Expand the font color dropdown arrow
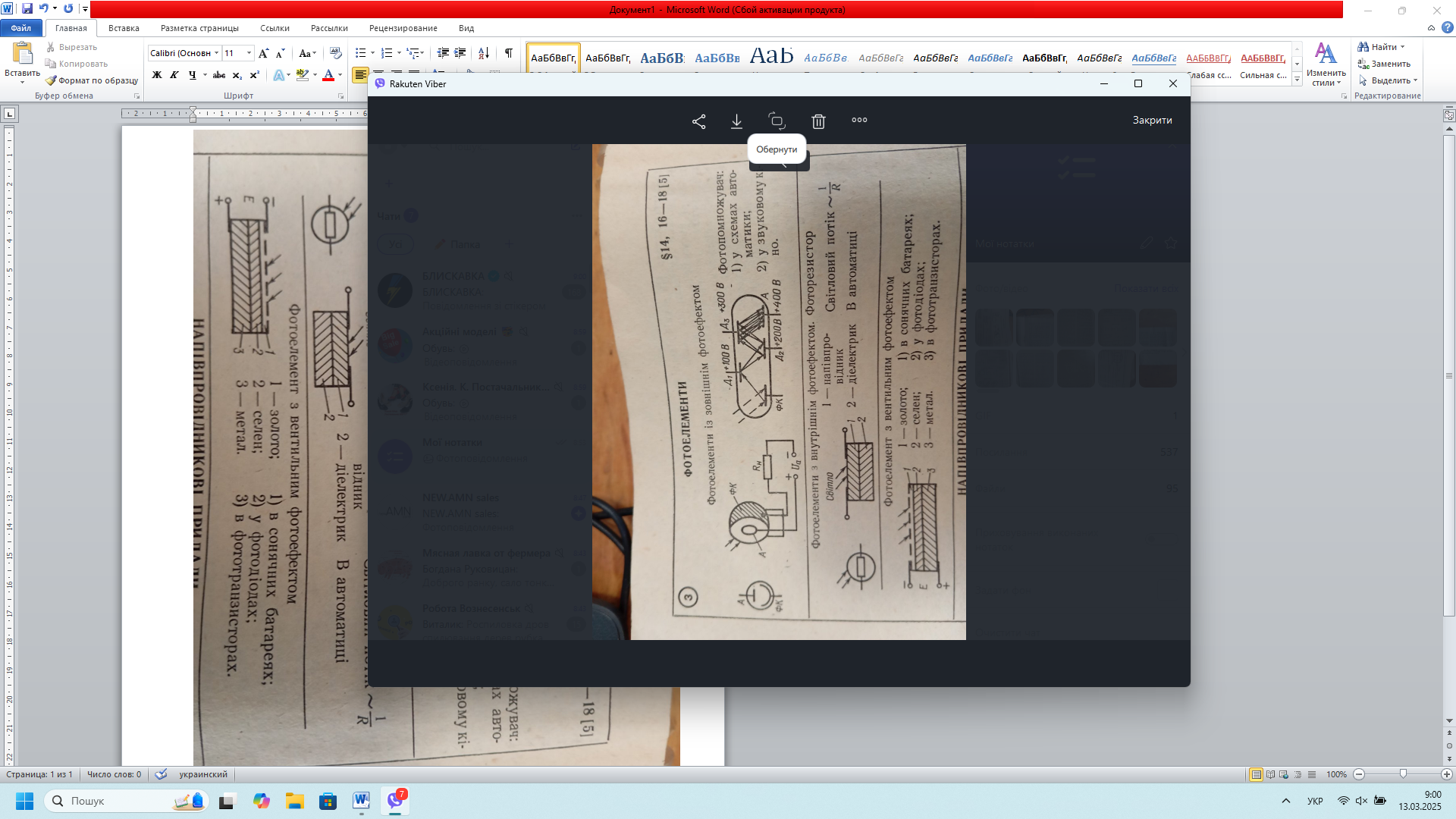Screen dimensions: 1456x819 pos(340,75)
